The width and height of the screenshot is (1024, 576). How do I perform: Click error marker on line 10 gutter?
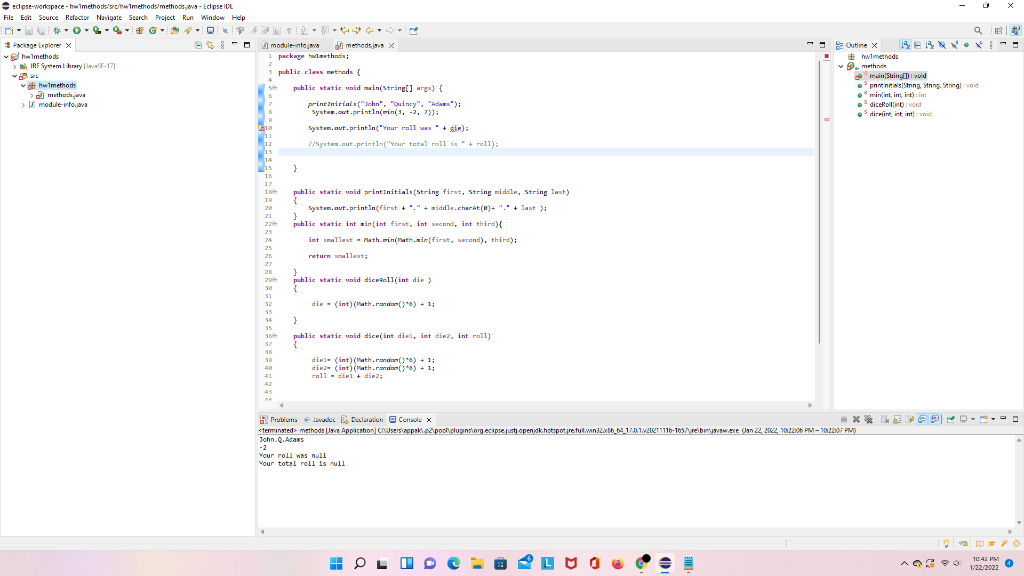262,128
